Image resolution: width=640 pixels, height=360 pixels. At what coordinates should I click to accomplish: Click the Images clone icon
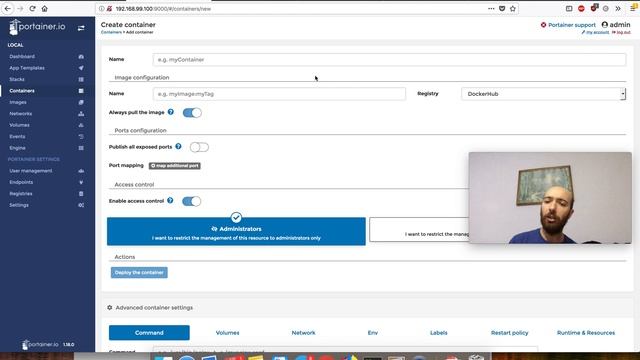tap(81, 102)
